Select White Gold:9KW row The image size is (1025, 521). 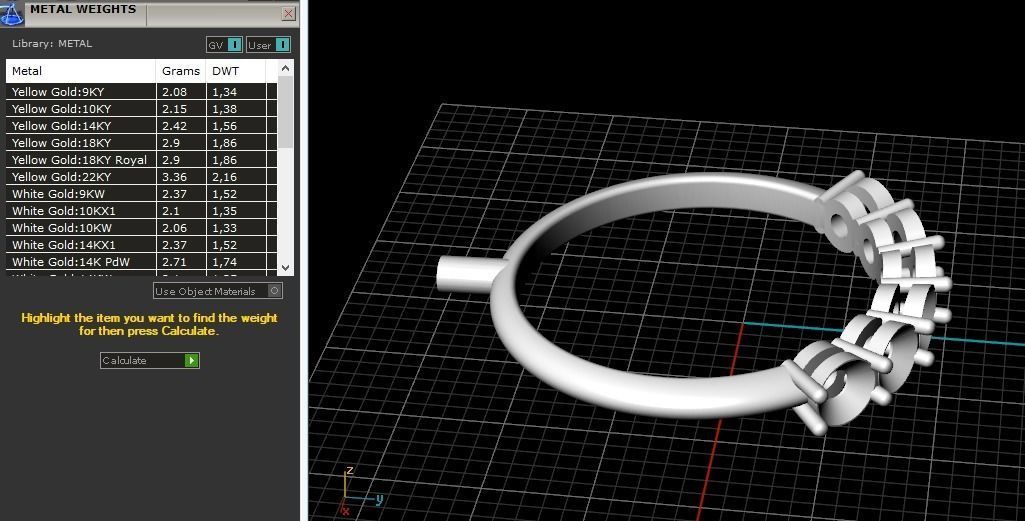click(x=141, y=193)
